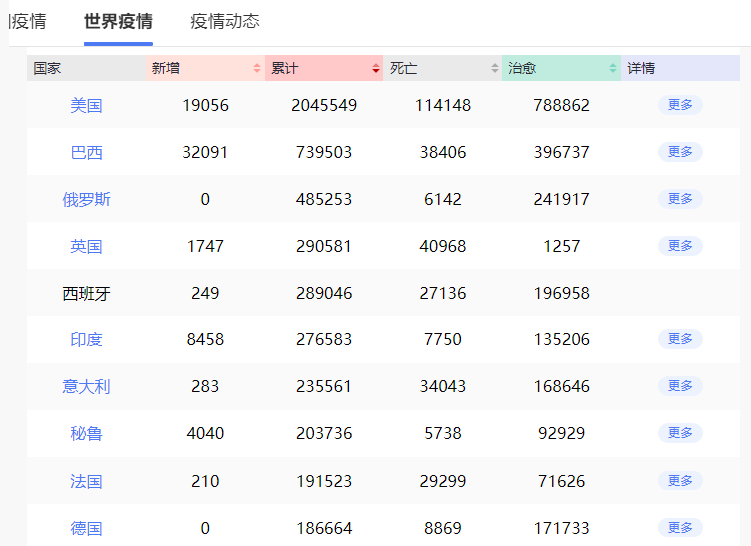Open 更多 details for 巴西
Viewport: 751px width, 546px height.
click(x=680, y=152)
